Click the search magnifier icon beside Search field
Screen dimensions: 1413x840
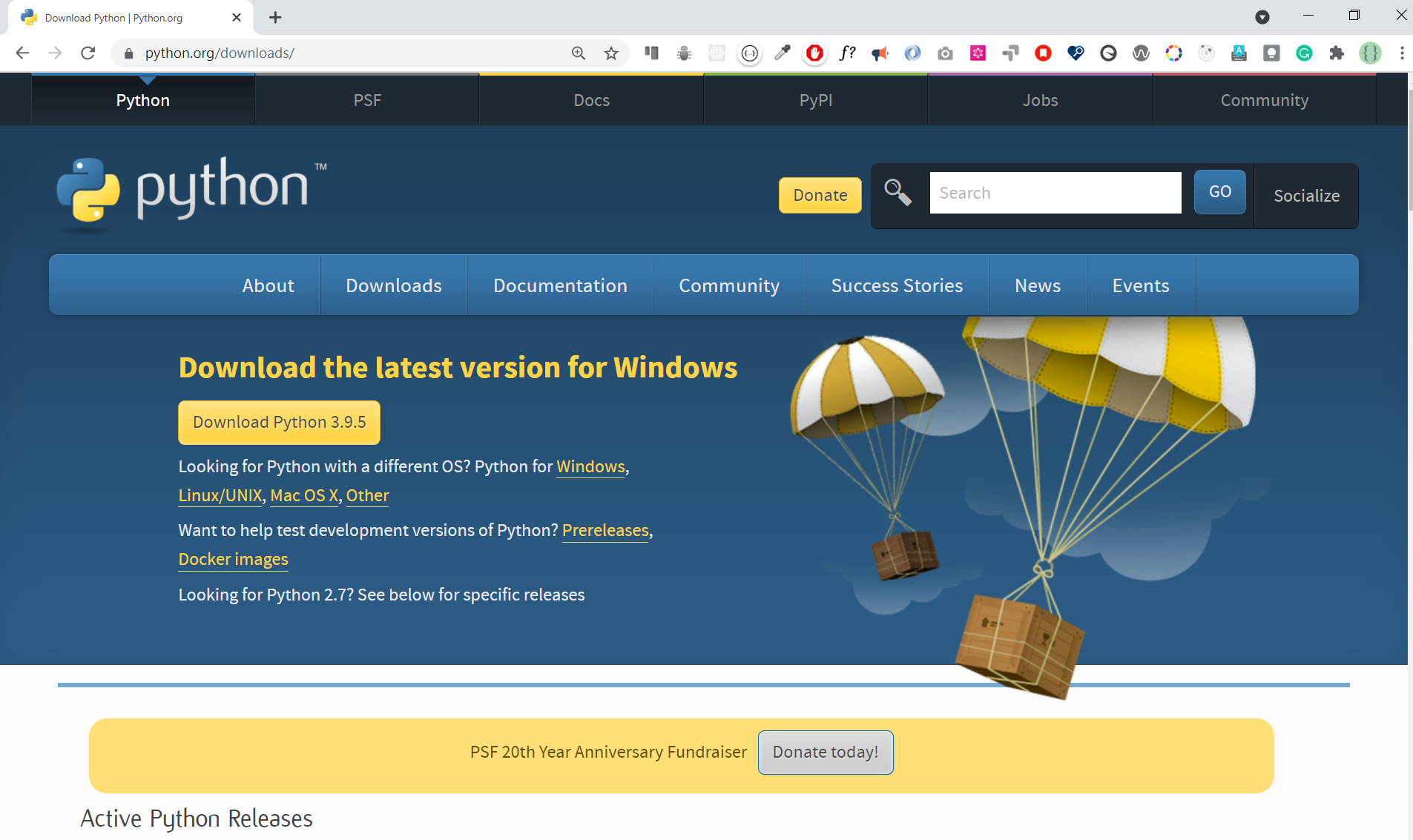pos(897,192)
